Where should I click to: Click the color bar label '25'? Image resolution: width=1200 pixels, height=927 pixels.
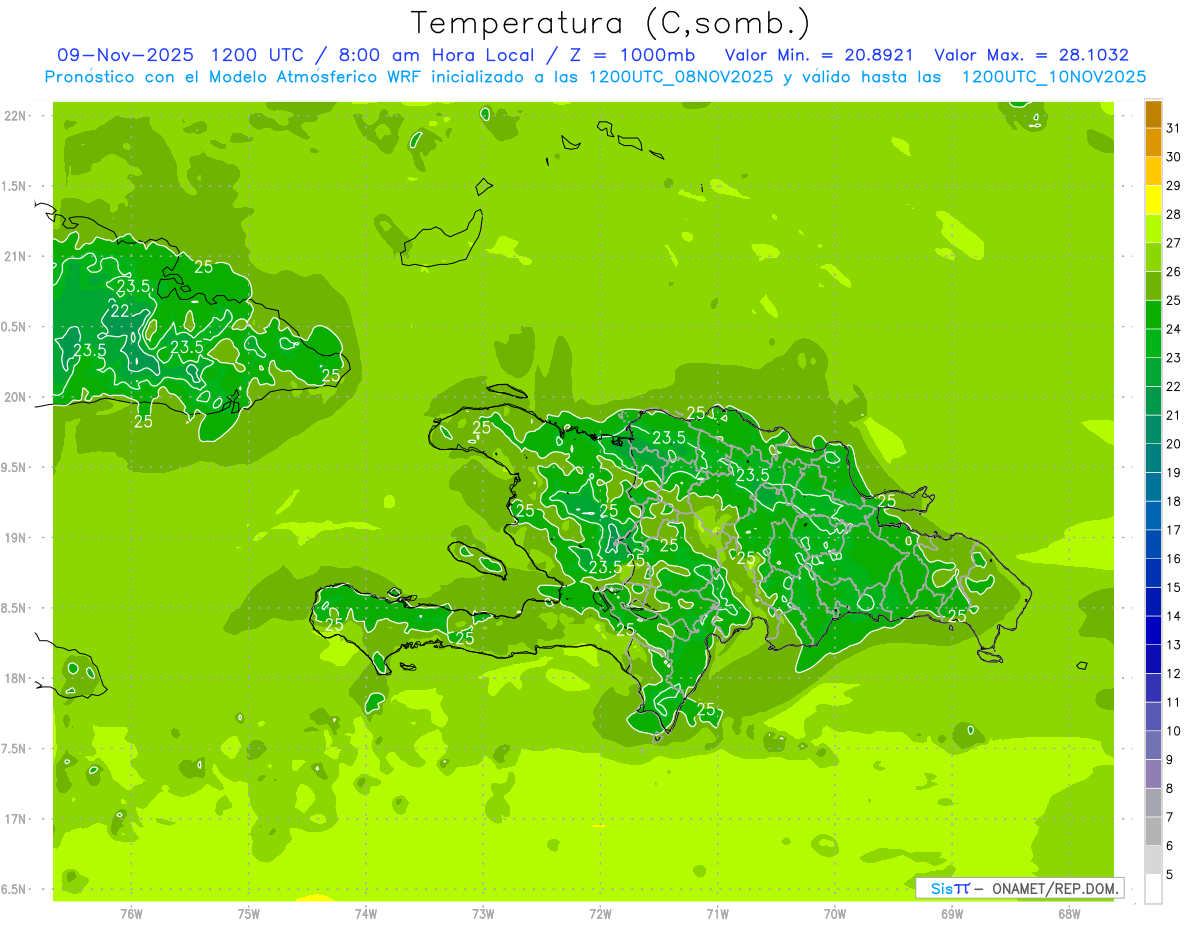[x=1173, y=300]
